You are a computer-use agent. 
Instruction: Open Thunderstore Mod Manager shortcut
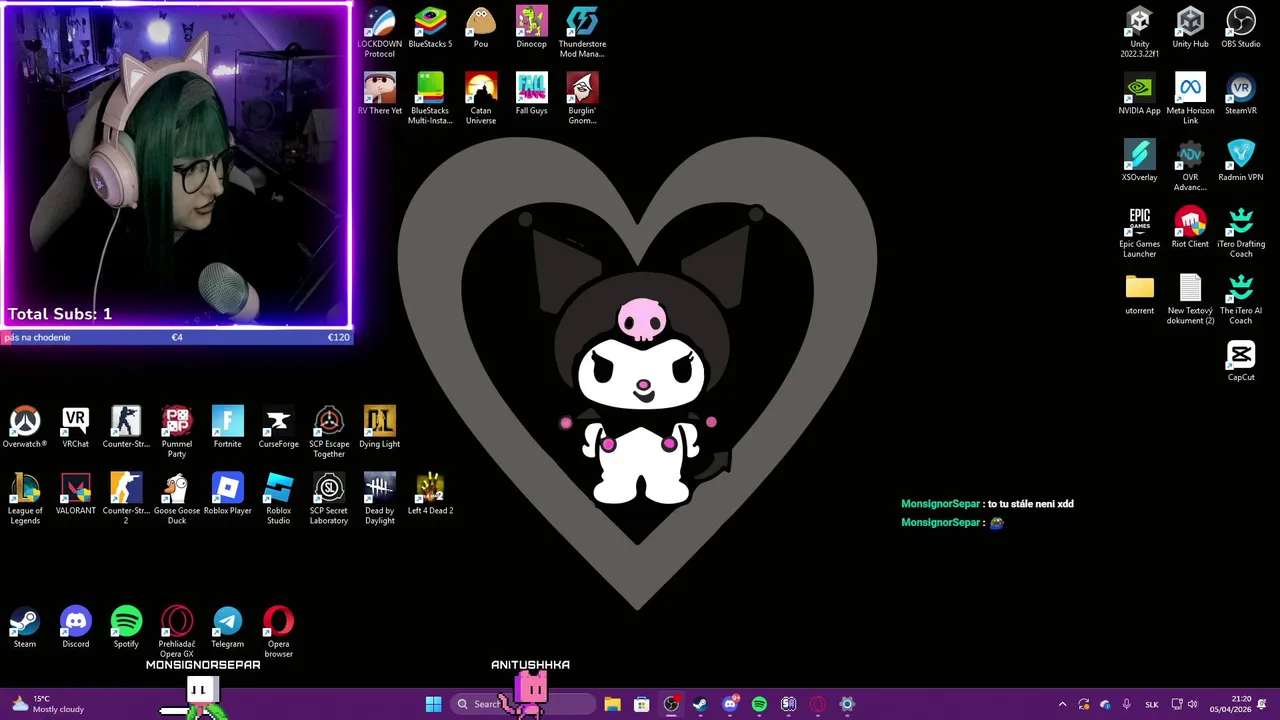coord(582,32)
